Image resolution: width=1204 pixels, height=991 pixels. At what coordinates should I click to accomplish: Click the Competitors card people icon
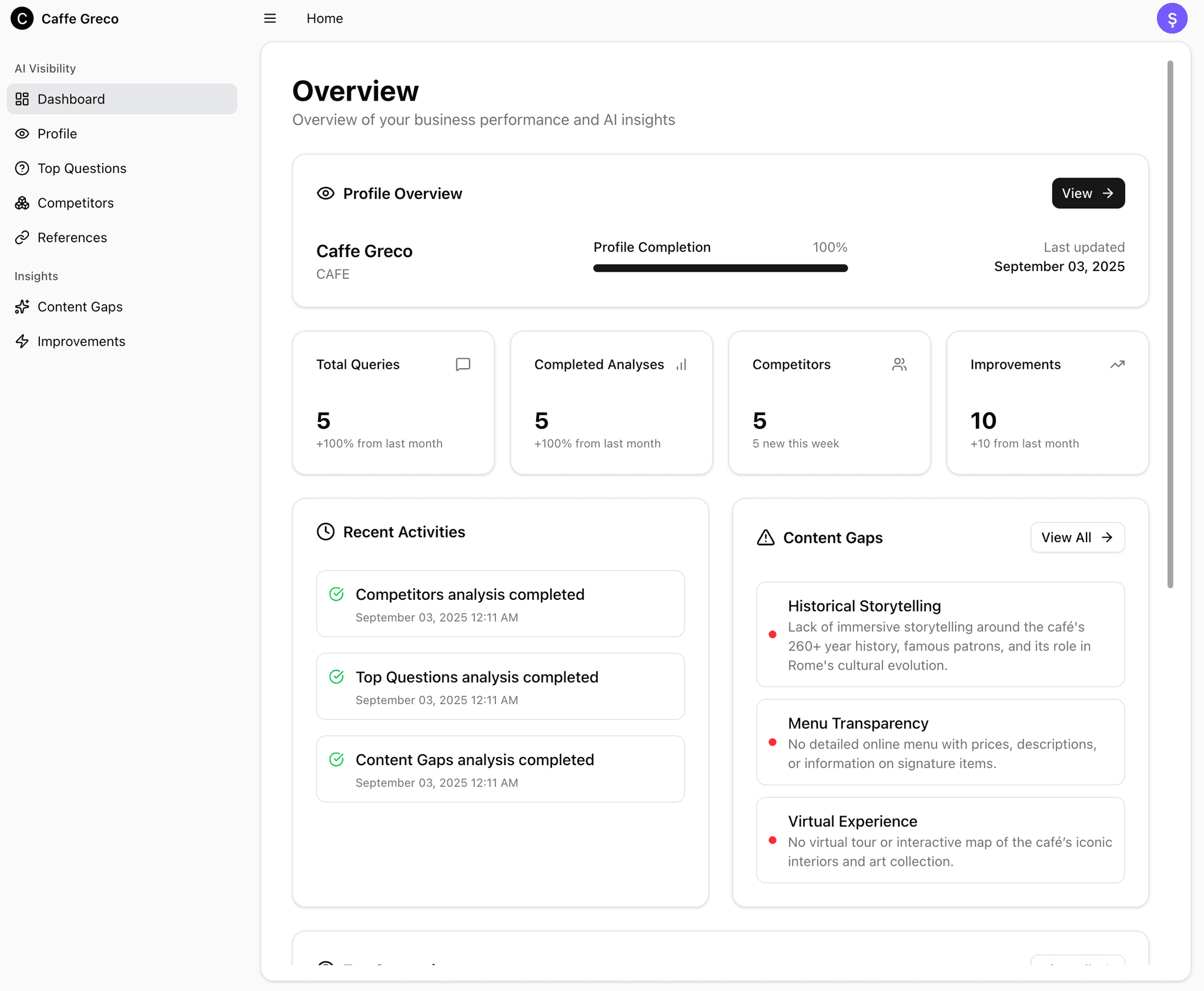[x=899, y=365]
